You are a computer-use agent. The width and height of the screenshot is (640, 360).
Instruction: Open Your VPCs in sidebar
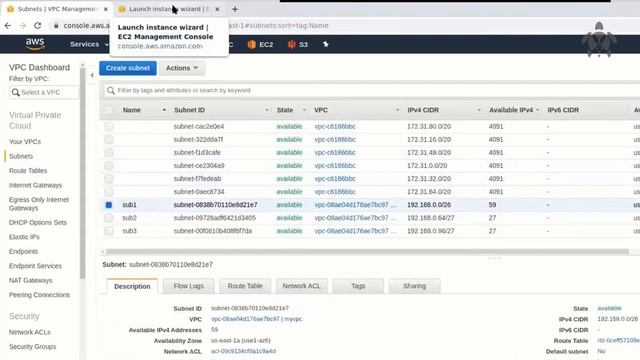tap(25, 142)
